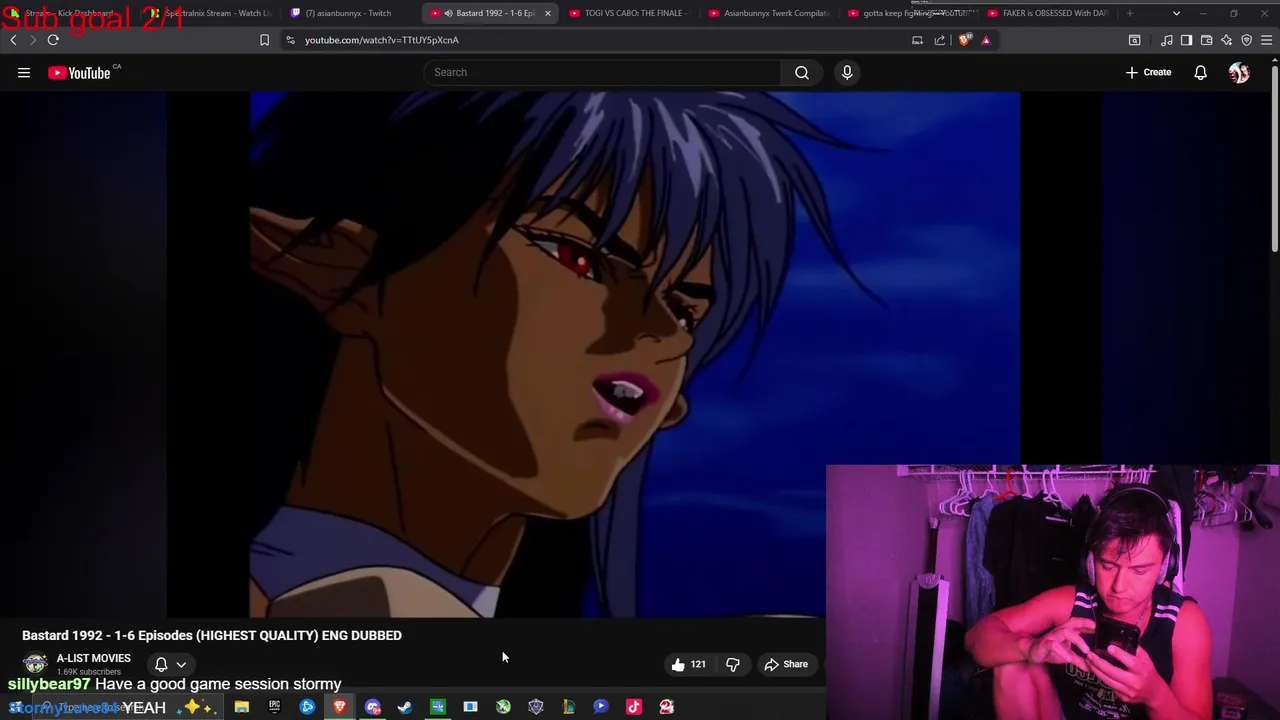Open Brave VPN icon in toolbar
The image size is (1280, 720).
tap(1246, 40)
